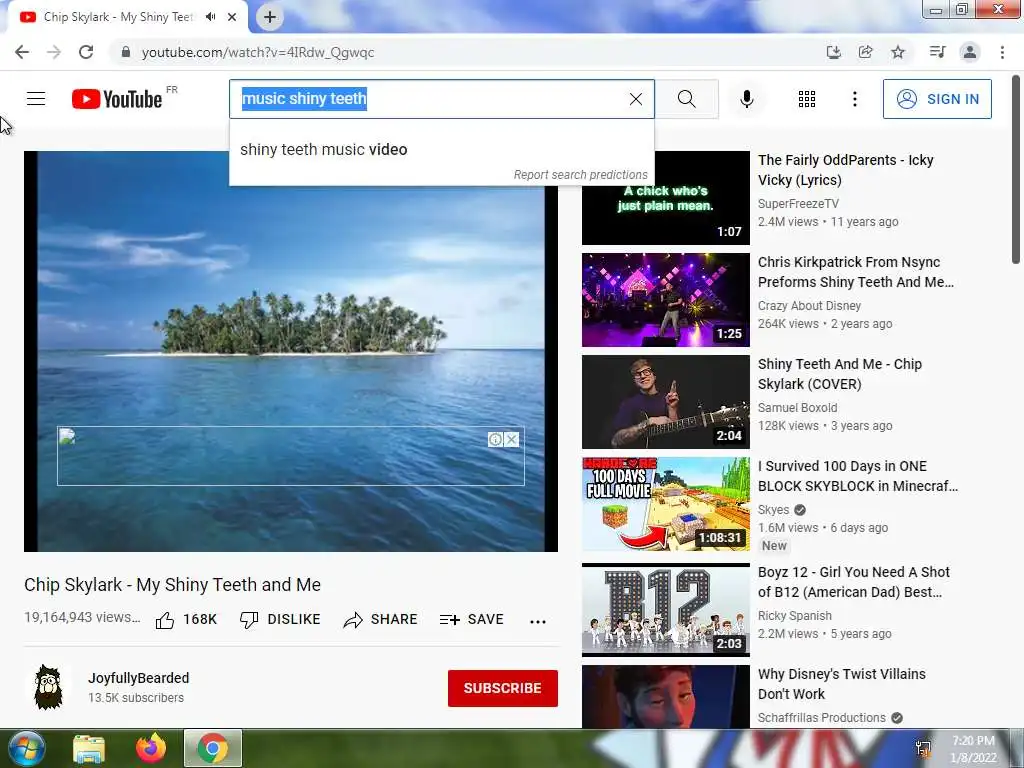Select the Chip Skylark browser tab
The width and height of the screenshot is (1024, 768).
[118, 17]
